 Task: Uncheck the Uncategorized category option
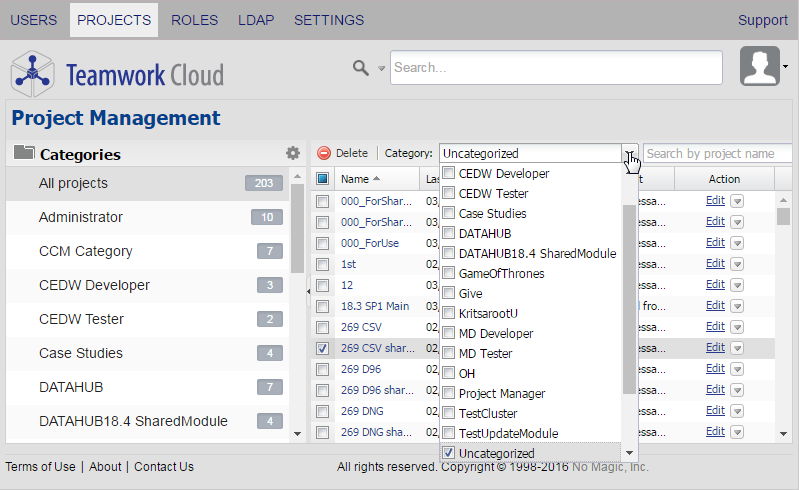[x=449, y=453]
